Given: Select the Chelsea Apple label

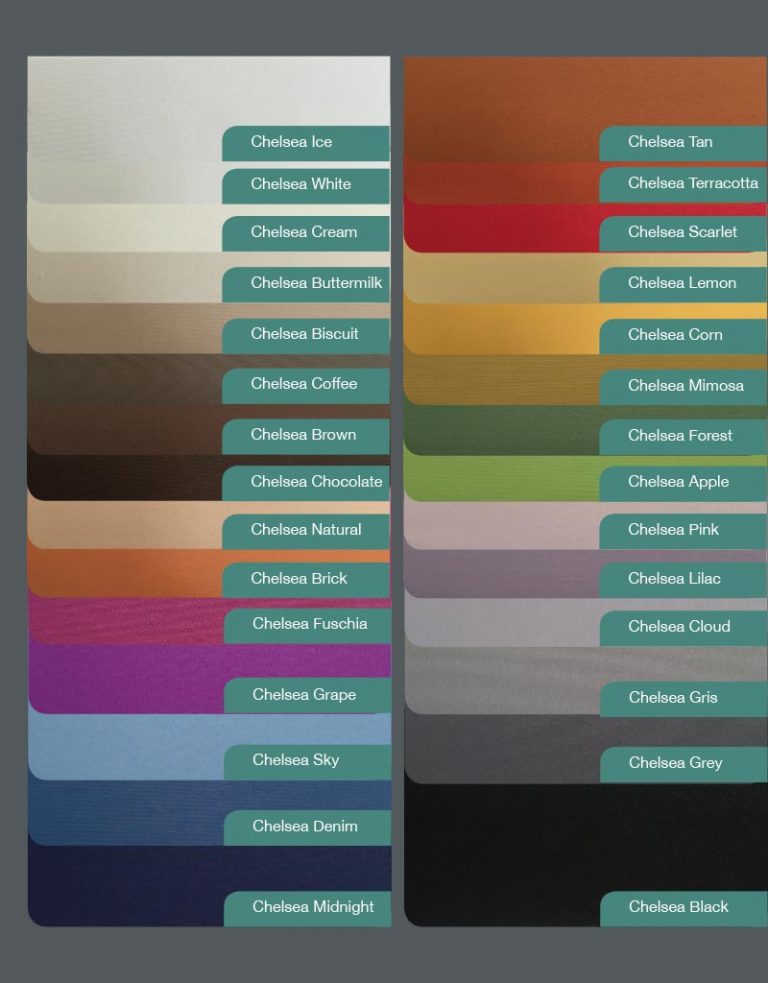Looking at the screenshot, I should coord(683,483).
